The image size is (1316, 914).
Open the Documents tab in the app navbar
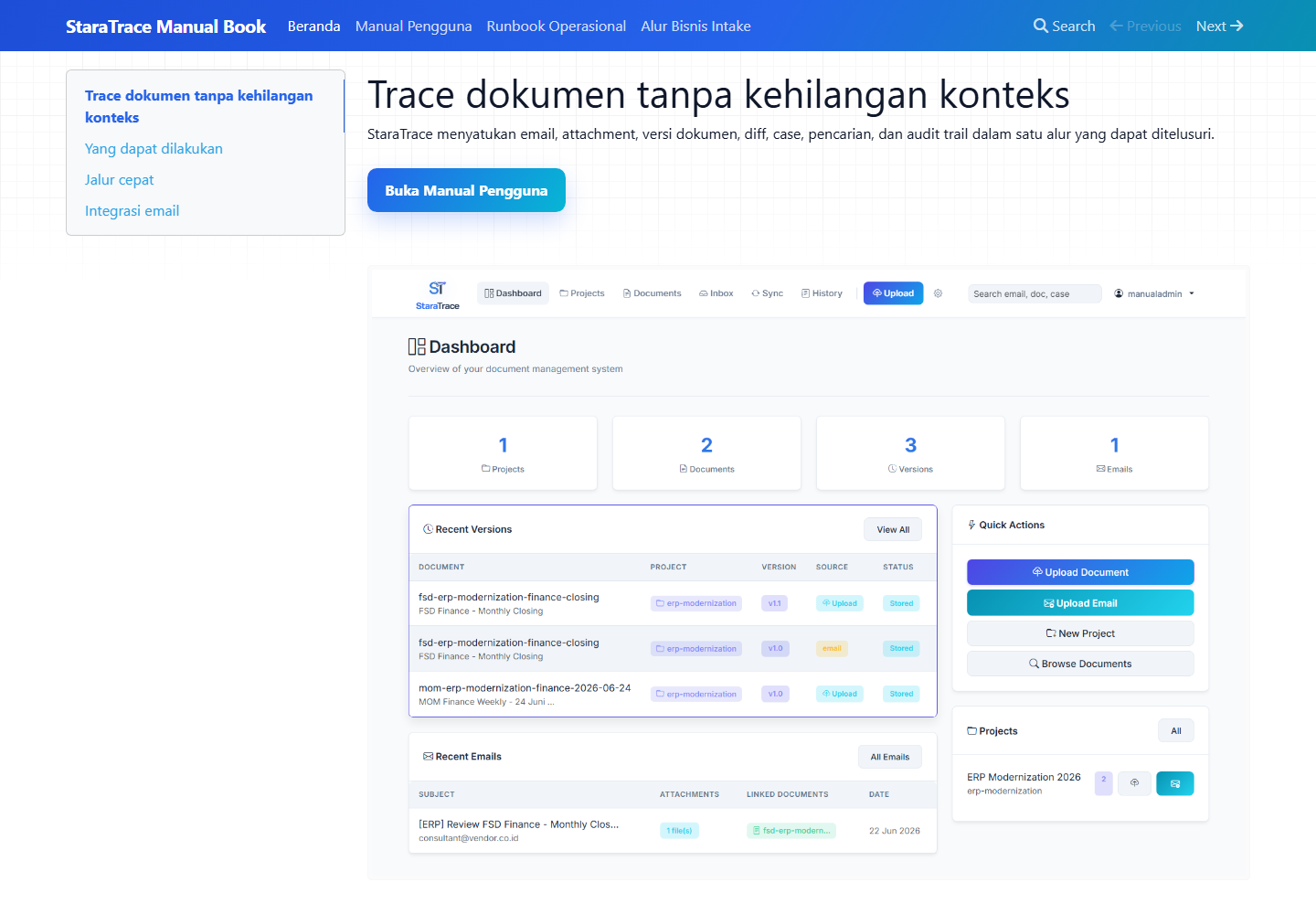[x=653, y=293]
